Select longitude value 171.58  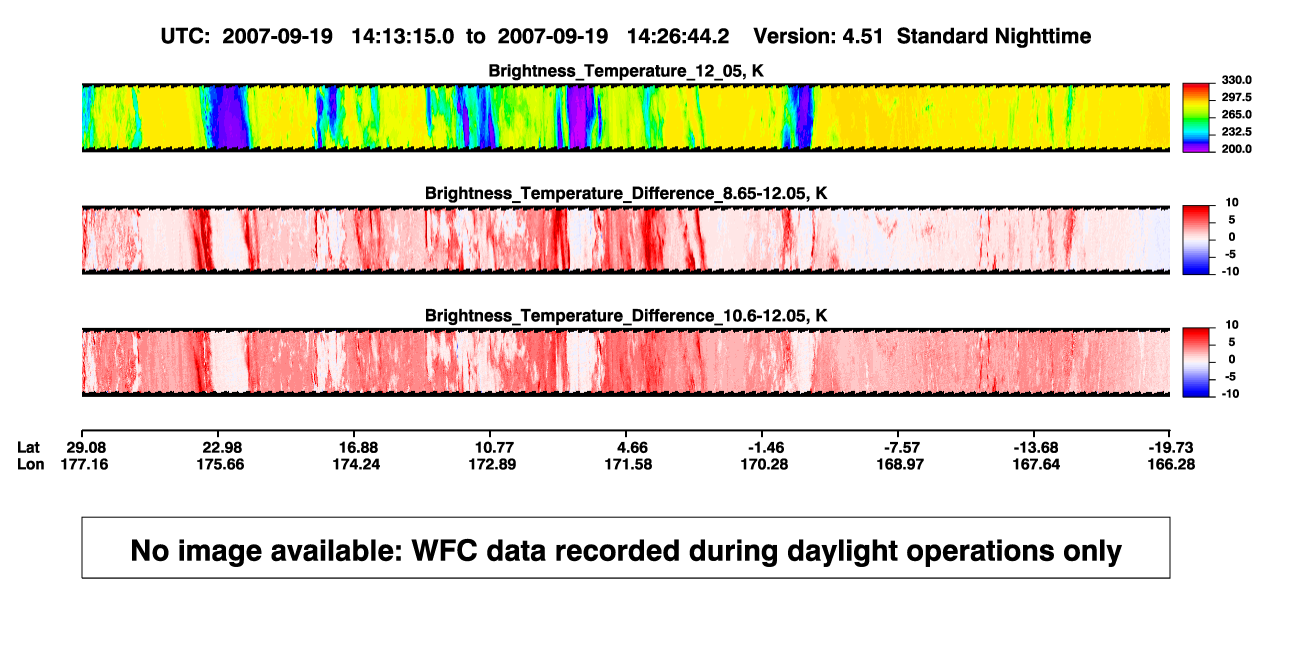[x=630, y=464]
